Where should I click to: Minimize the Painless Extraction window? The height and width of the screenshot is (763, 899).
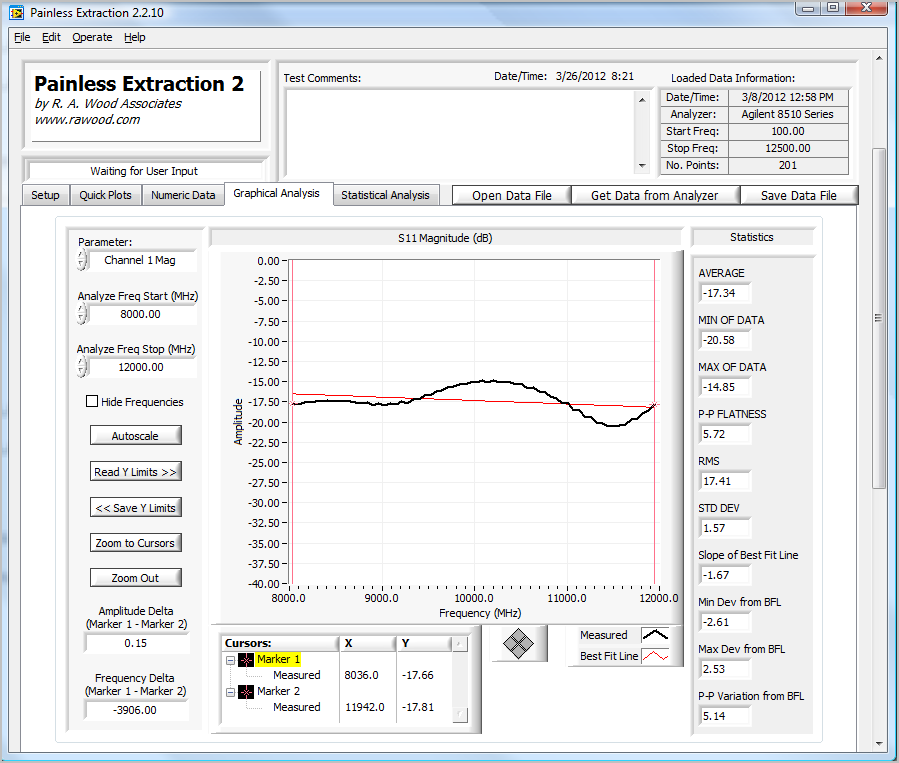[x=808, y=9]
